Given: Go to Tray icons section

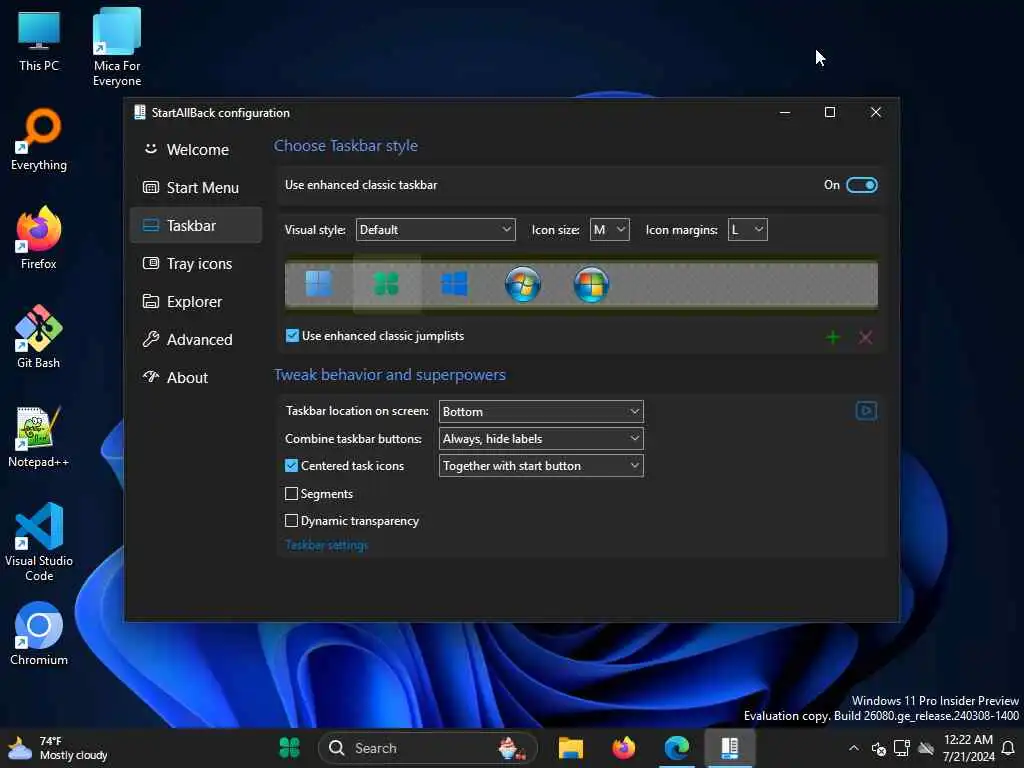Looking at the screenshot, I should point(196,263).
